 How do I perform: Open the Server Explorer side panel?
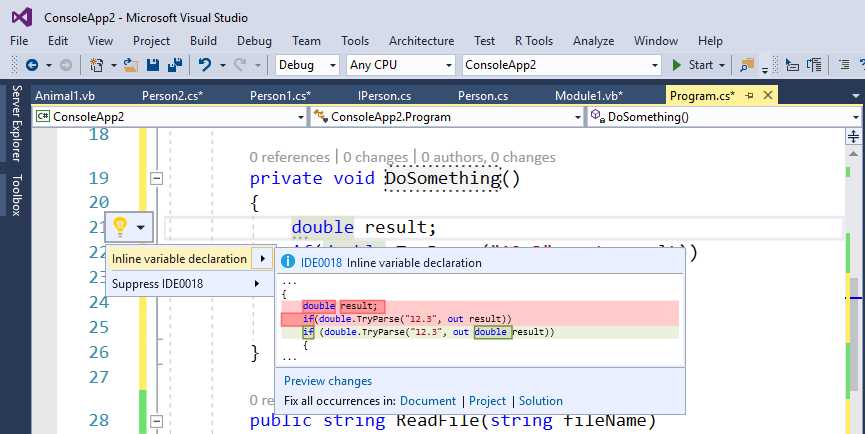point(17,123)
